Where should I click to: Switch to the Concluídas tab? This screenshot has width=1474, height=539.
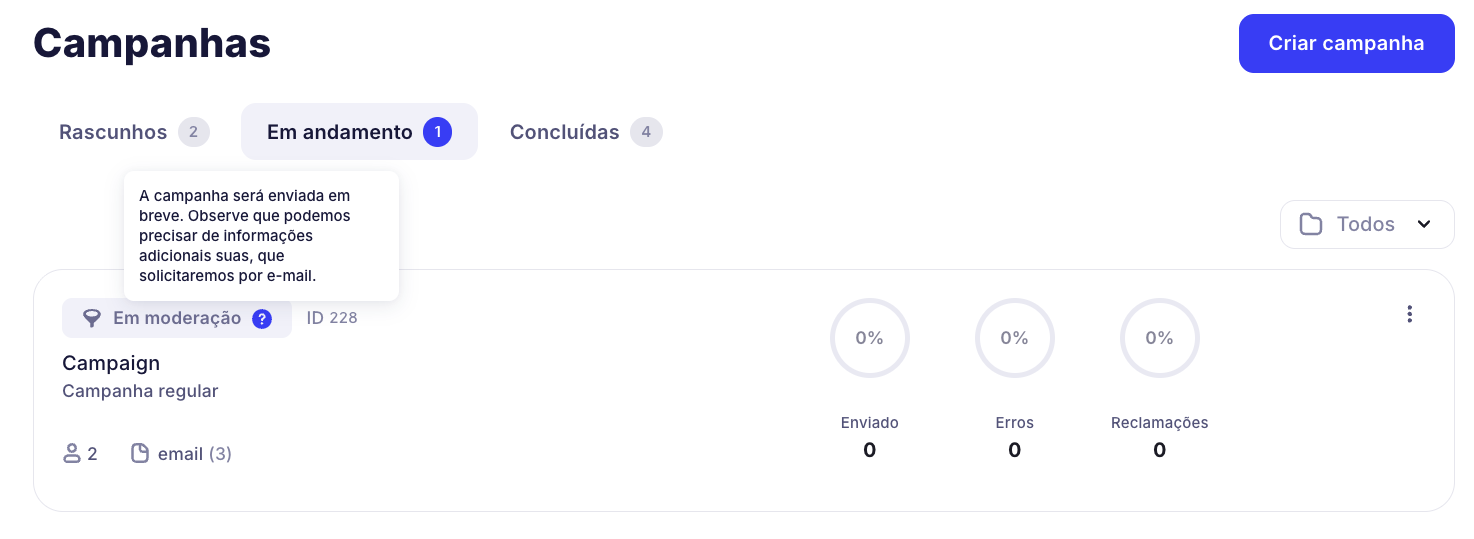pyautogui.click(x=565, y=132)
